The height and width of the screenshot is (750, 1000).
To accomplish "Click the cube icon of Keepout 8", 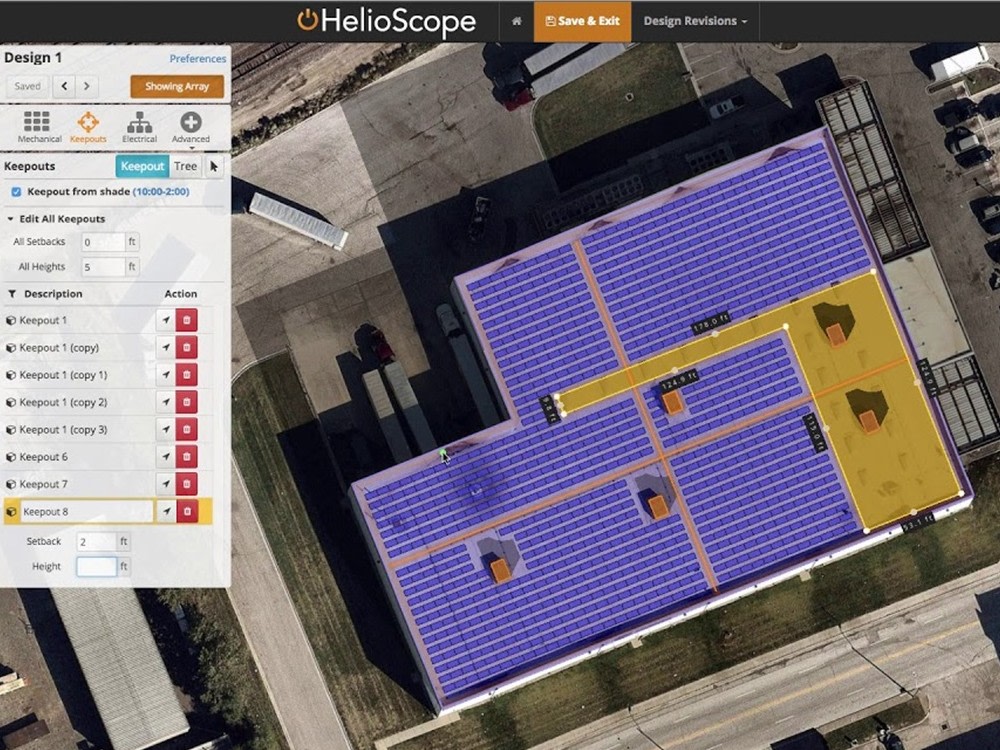I will (x=11, y=511).
